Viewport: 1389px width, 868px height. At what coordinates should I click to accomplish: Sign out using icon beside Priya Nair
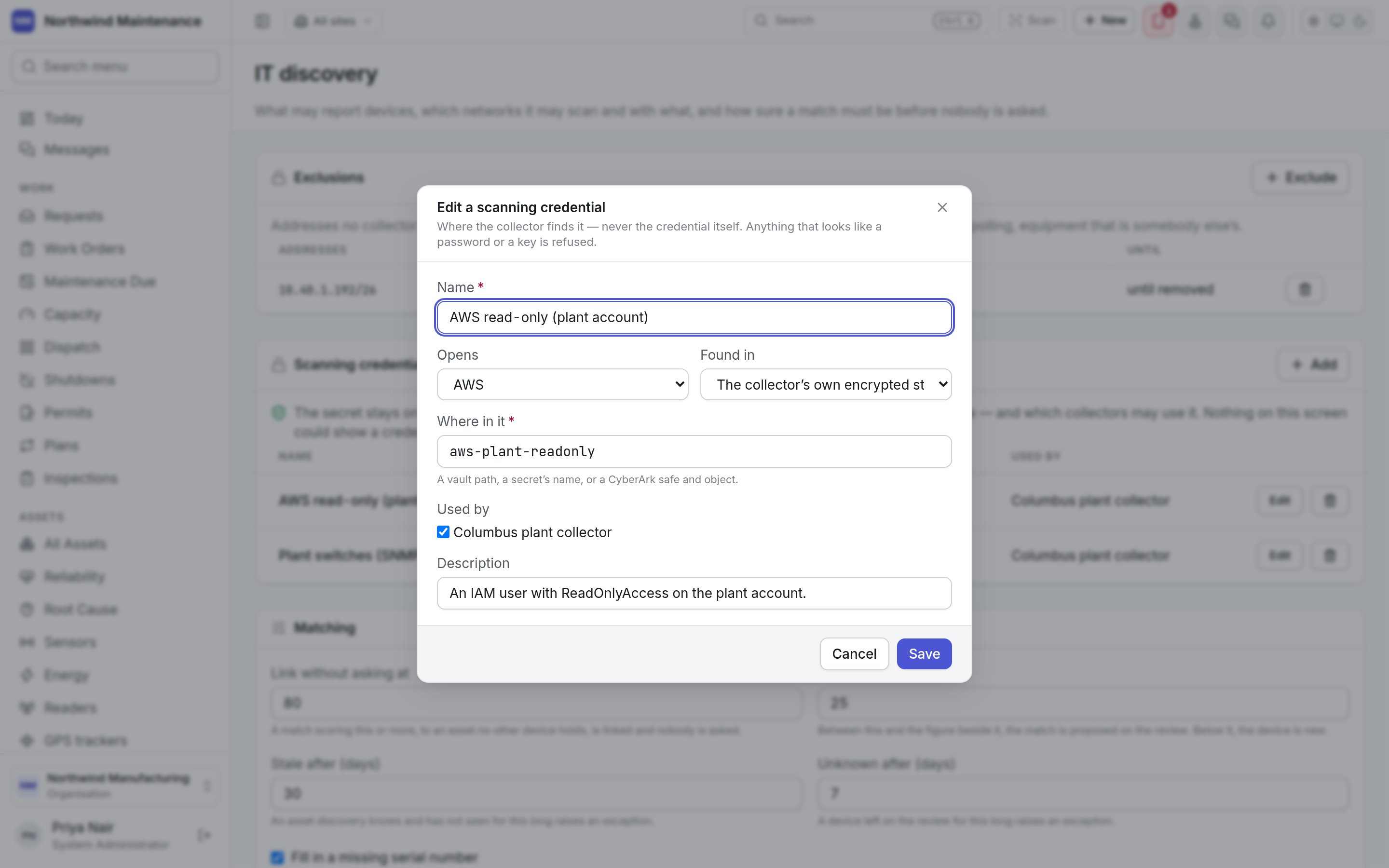click(x=204, y=835)
